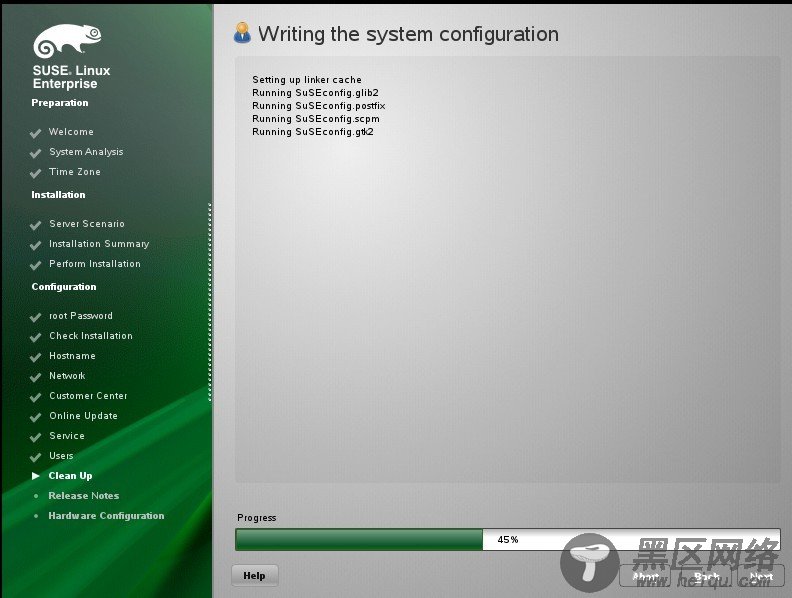The height and width of the screenshot is (598, 792).
Task: Click the arrow marker beside Clean Up
Action: coord(35,476)
